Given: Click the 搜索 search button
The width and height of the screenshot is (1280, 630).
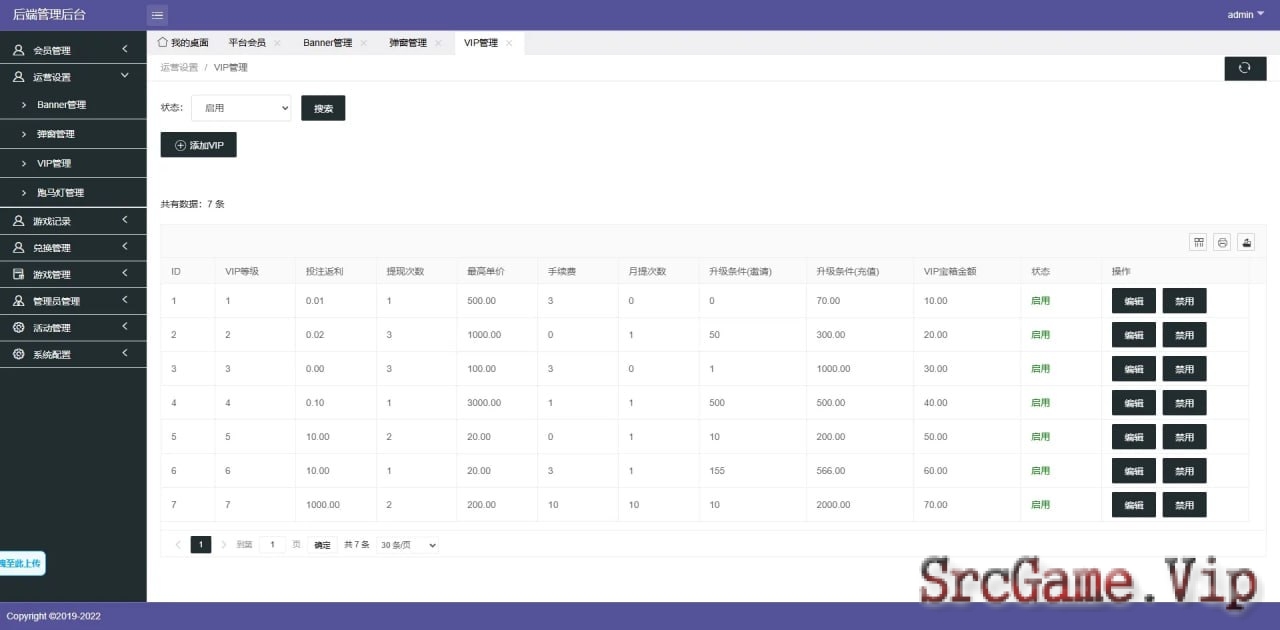Looking at the screenshot, I should (323, 108).
